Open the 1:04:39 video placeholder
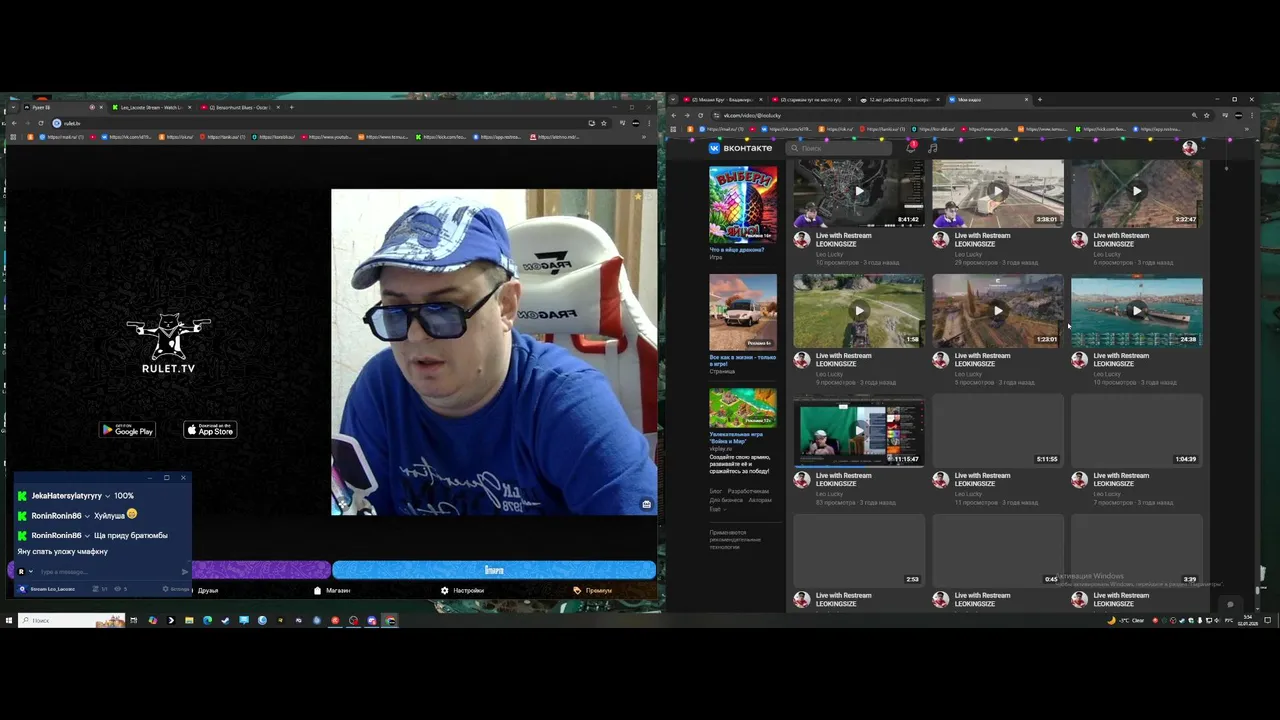Image resolution: width=1280 pixels, height=720 pixels. click(x=1136, y=431)
